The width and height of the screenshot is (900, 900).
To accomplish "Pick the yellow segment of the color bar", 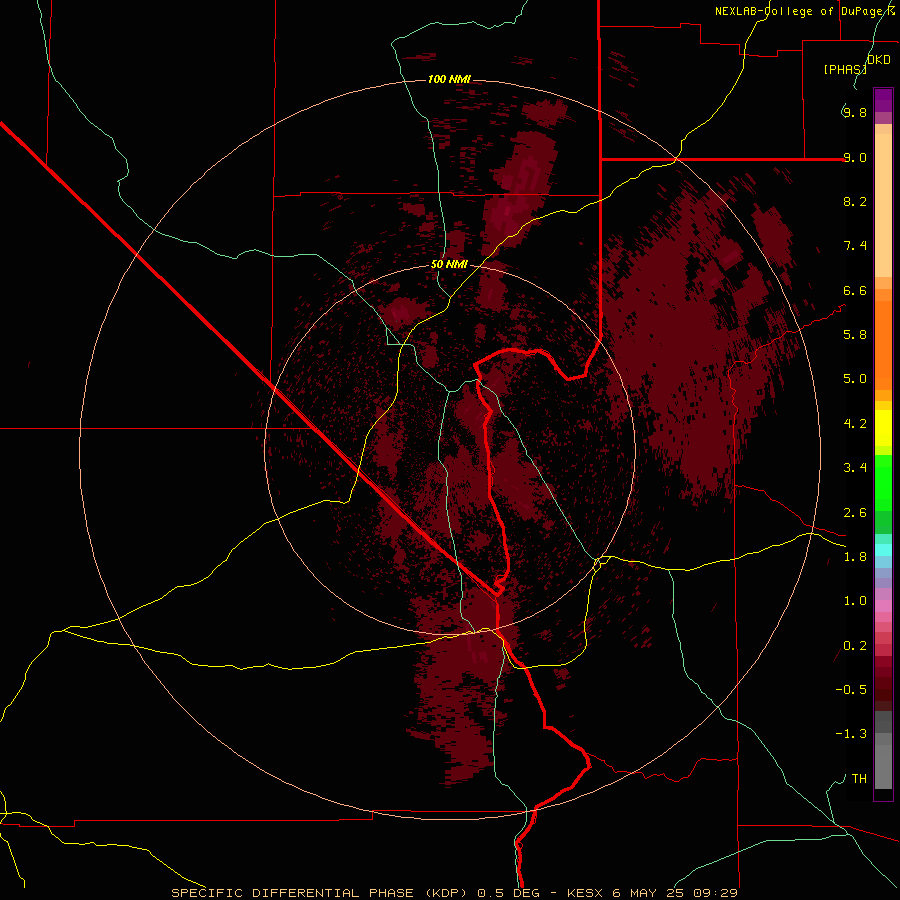I will coord(883,428).
